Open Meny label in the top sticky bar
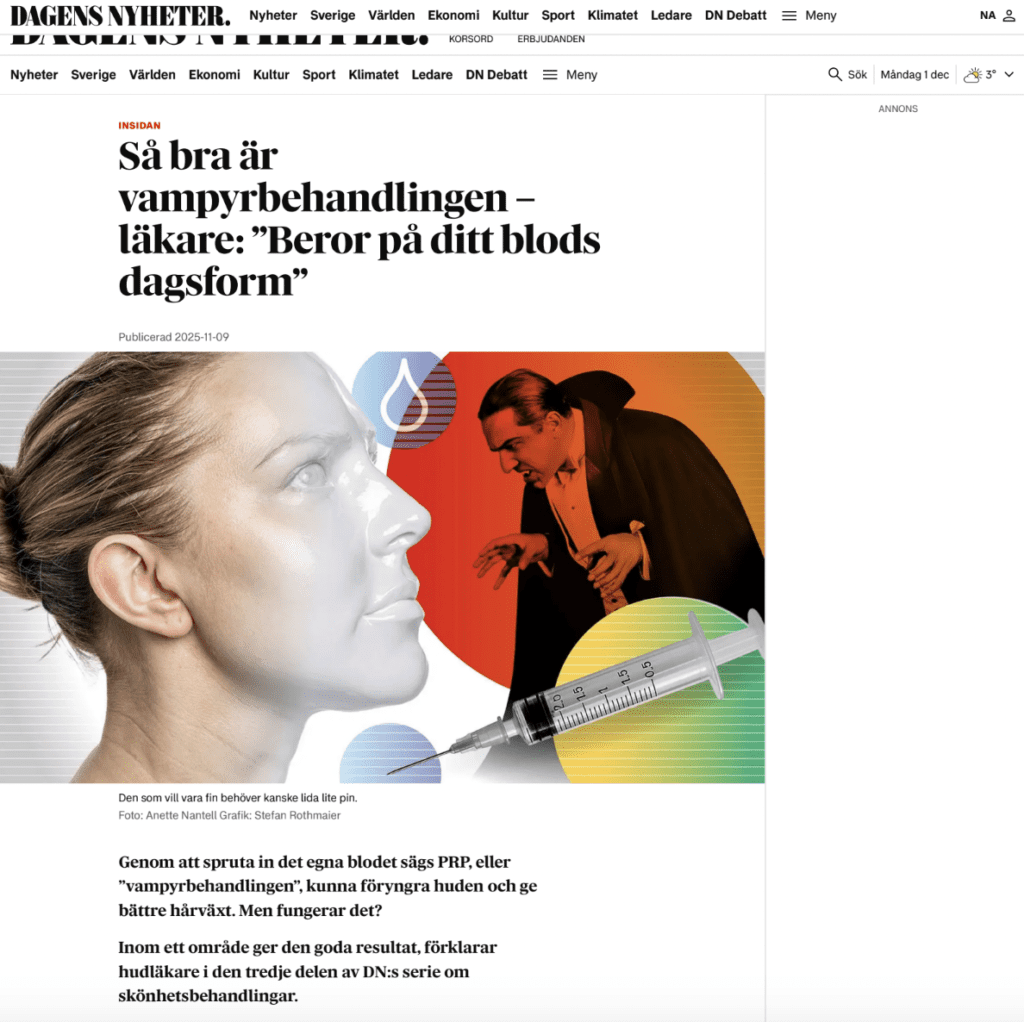Viewport: 1024px width, 1022px height. pyautogui.click(x=820, y=16)
